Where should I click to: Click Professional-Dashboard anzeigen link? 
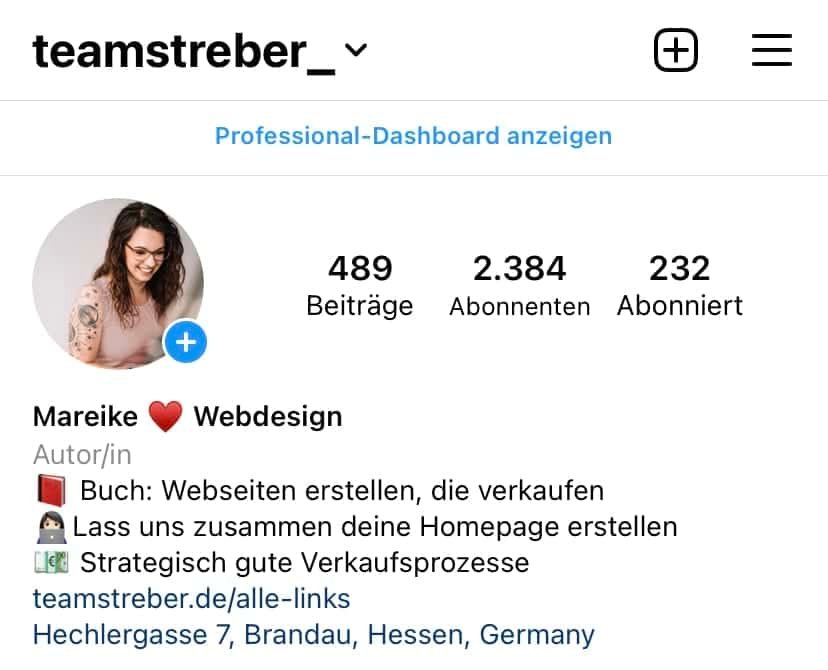click(x=413, y=136)
